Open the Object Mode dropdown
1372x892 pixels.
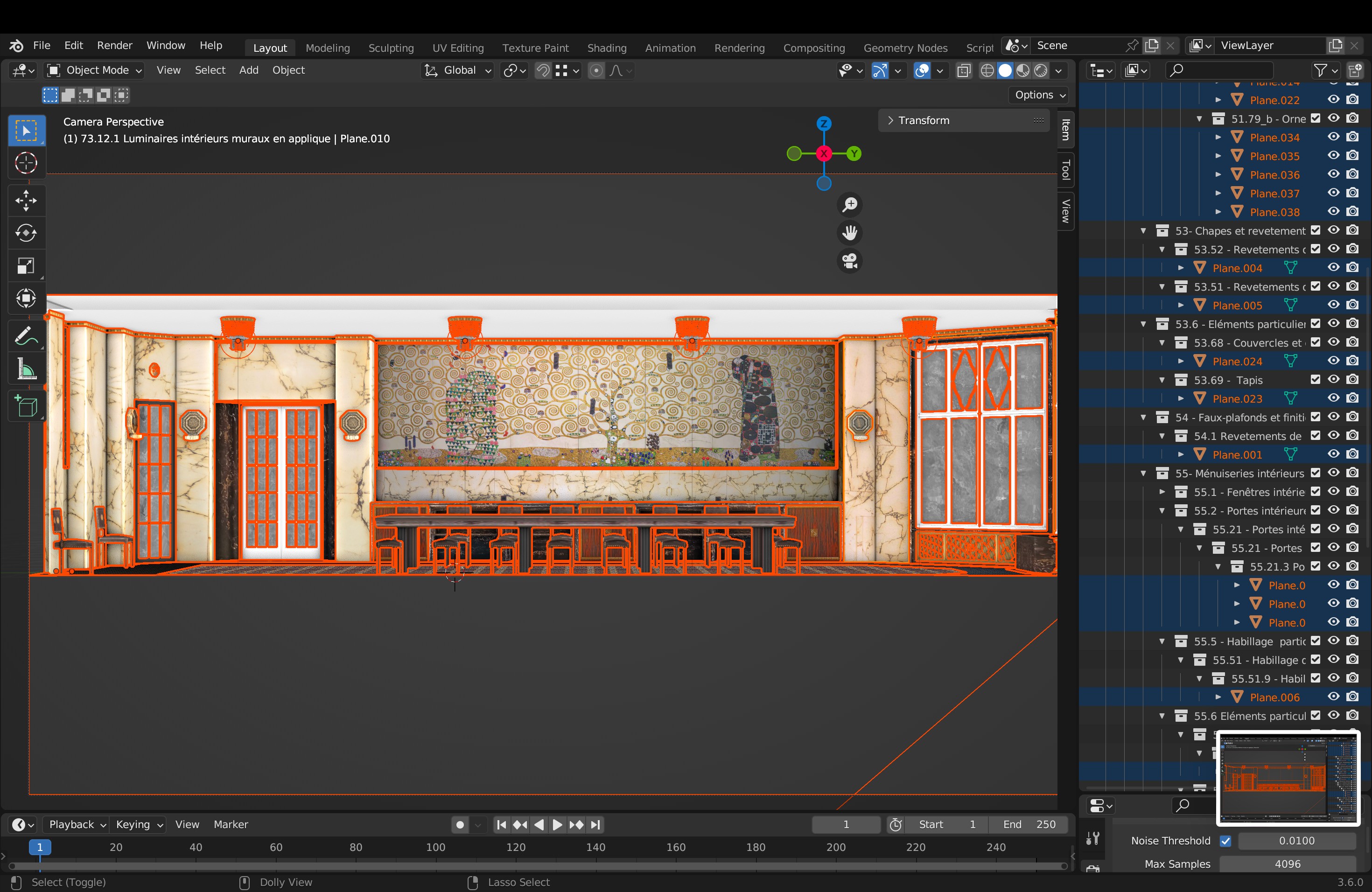pyautogui.click(x=95, y=70)
